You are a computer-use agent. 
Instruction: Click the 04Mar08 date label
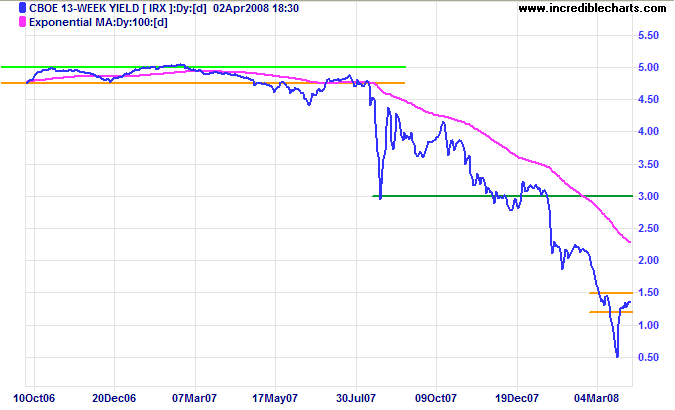coord(597,398)
